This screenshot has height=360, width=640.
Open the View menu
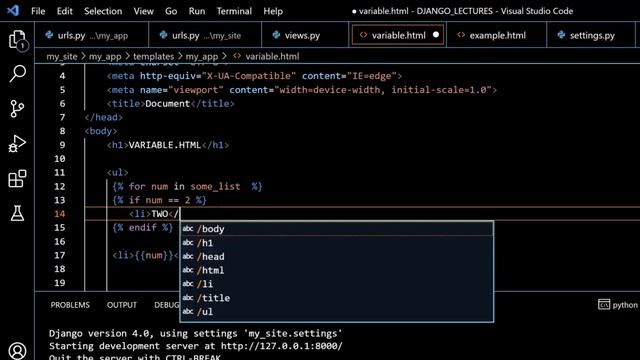[x=143, y=11]
